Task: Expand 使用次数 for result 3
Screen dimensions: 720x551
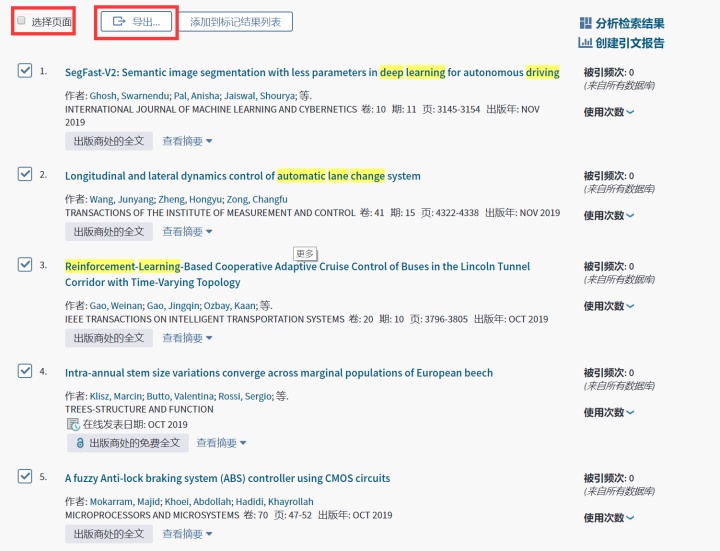Action: [x=609, y=306]
